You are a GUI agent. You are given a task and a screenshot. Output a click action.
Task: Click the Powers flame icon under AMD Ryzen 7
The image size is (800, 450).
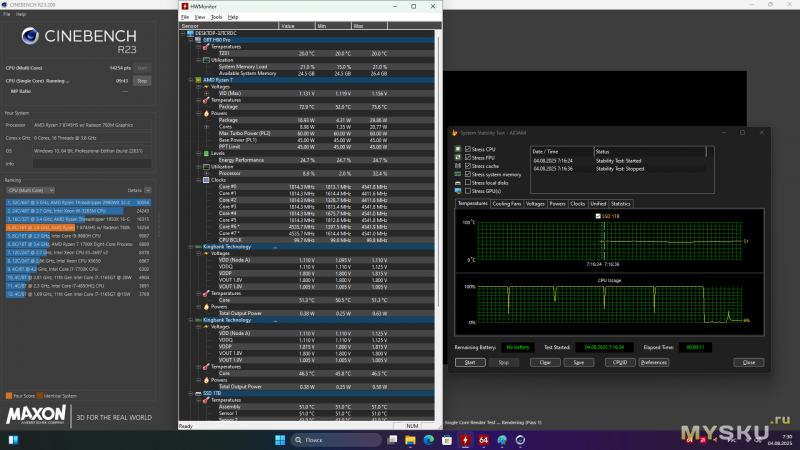pyautogui.click(x=206, y=113)
